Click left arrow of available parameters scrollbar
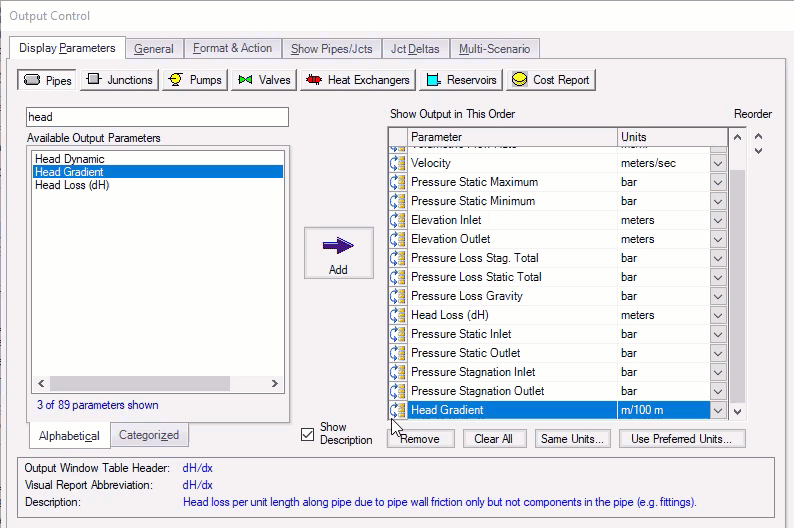794x528 pixels. click(x=41, y=384)
